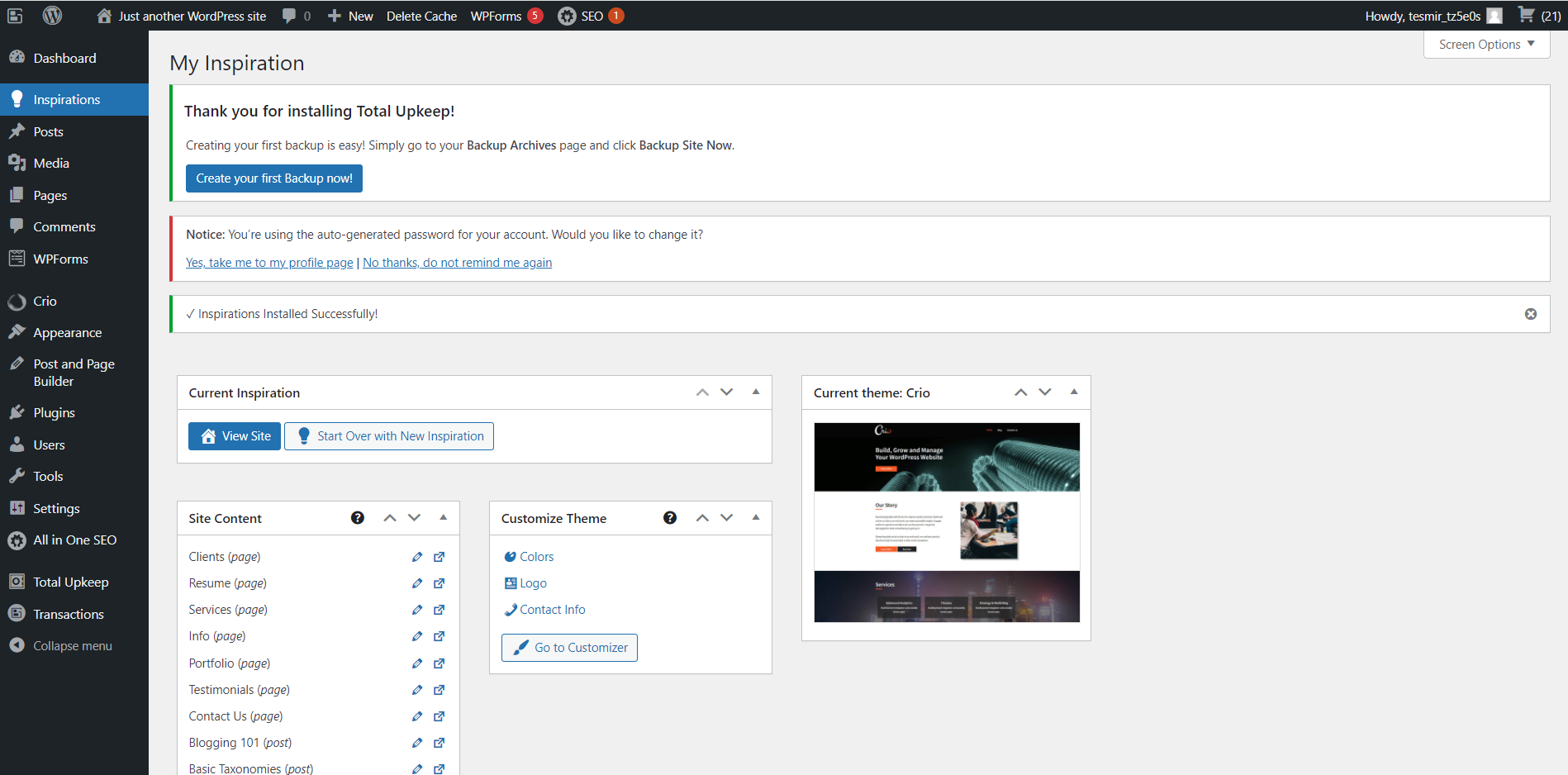Open Clients page in new window icon

[440, 557]
